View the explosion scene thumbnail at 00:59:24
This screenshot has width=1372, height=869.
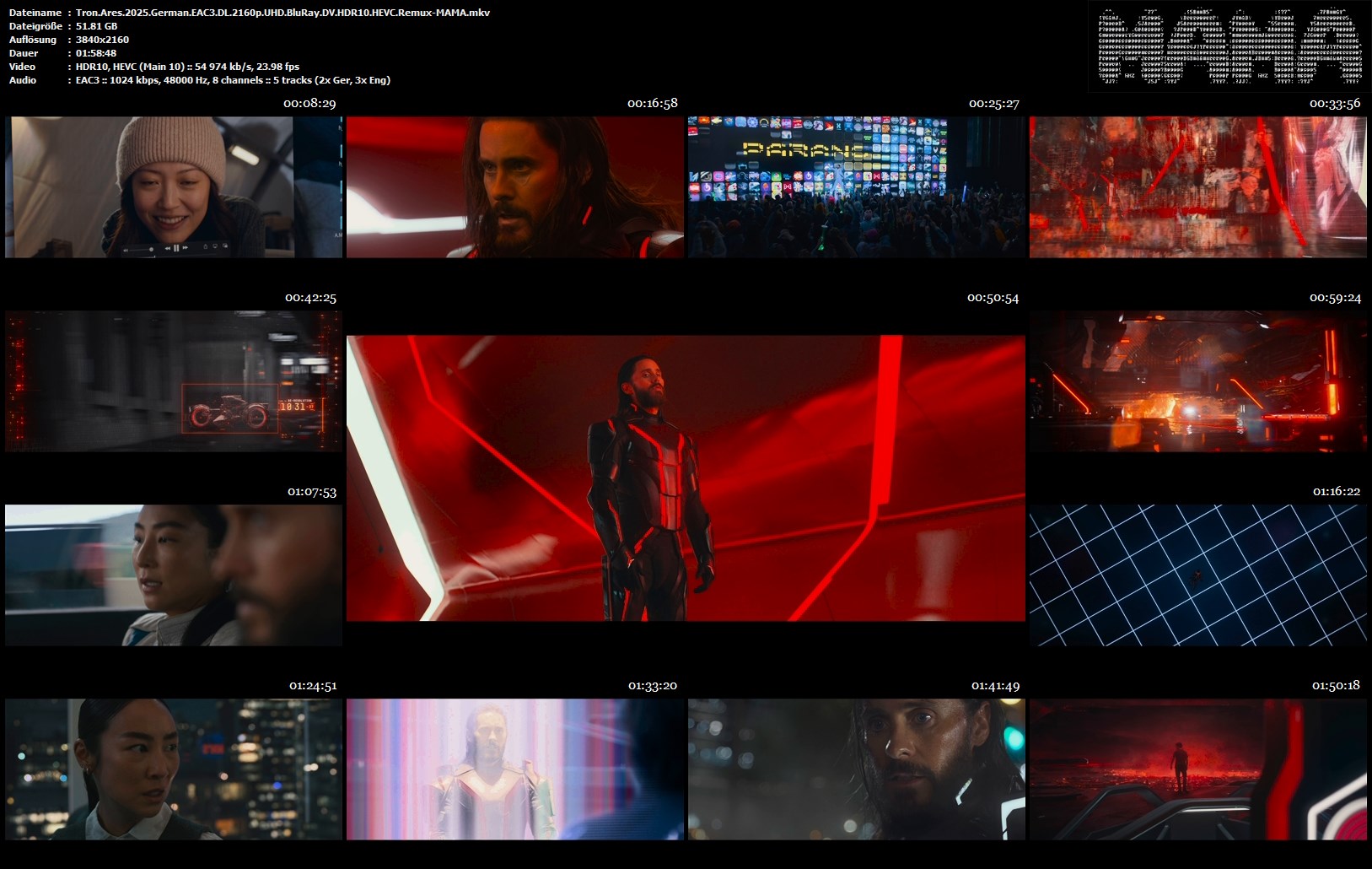coord(1198,381)
